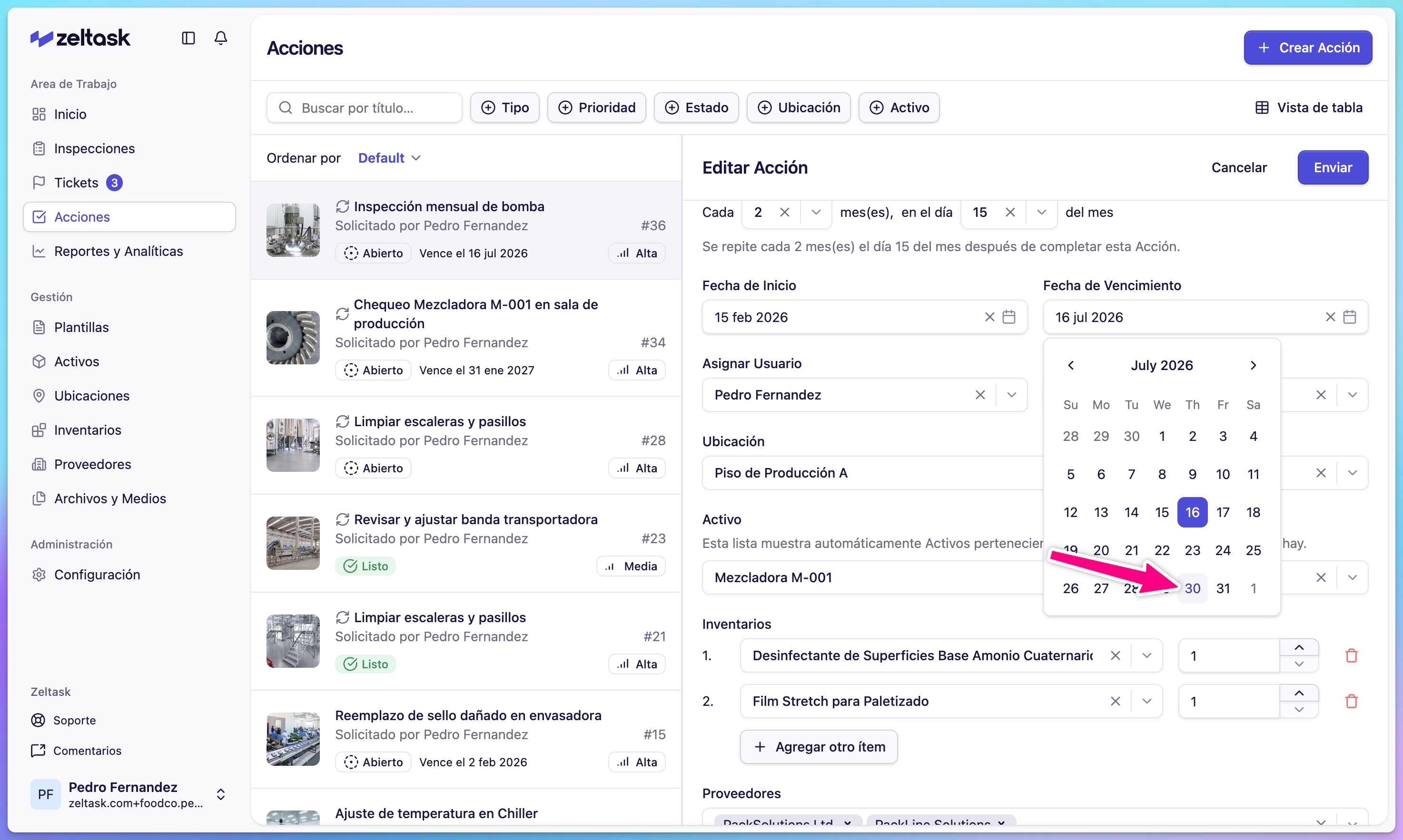
Task: Clear Piso de Producción A location
Action: pos(1320,473)
